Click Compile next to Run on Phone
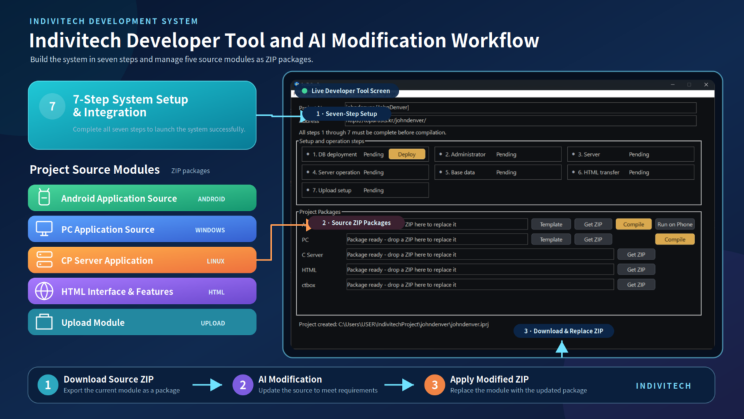The width and height of the screenshot is (744, 419). (633, 224)
